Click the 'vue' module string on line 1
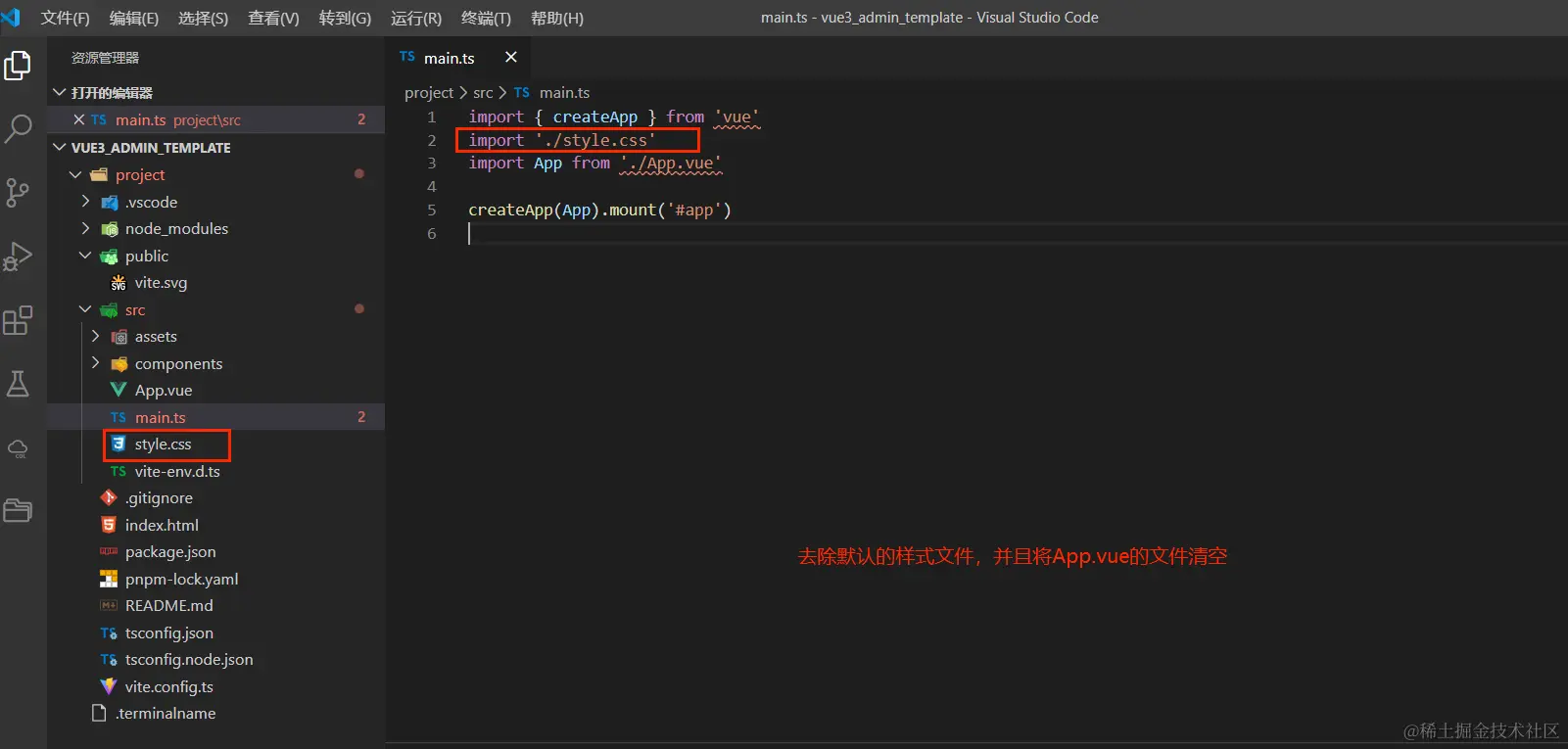 (x=736, y=117)
